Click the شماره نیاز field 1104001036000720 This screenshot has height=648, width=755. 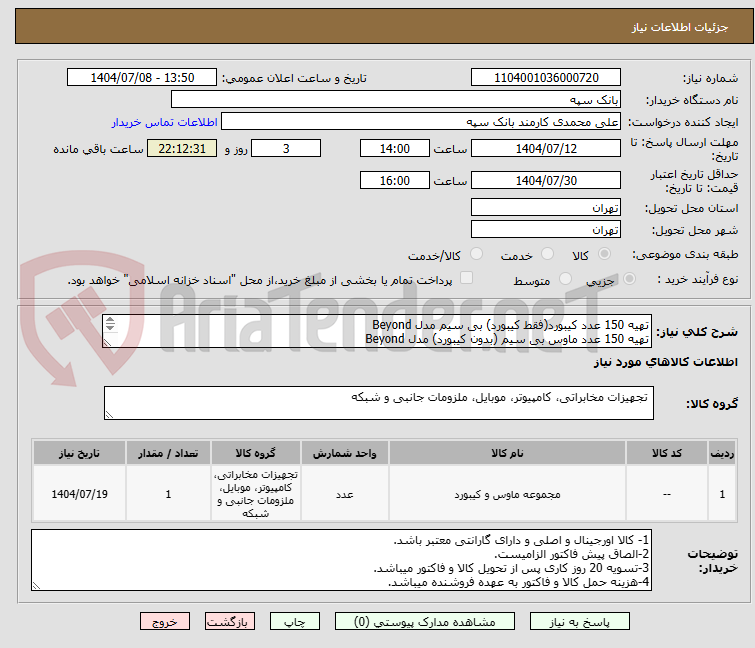tap(546, 78)
